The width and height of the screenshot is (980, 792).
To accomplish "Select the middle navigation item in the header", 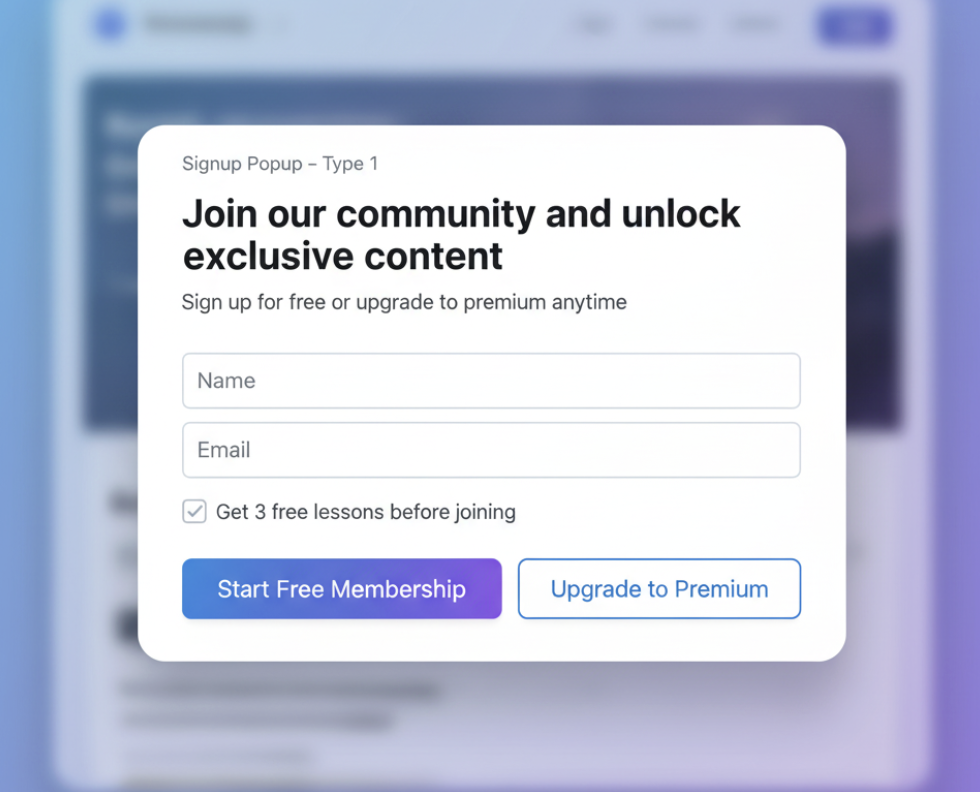I will coord(672,25).
